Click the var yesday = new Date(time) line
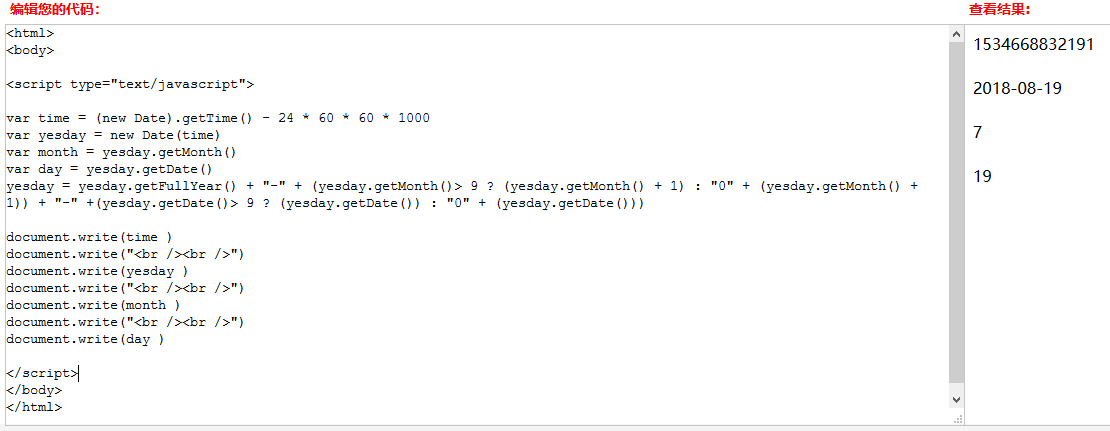 pos(114,135)
